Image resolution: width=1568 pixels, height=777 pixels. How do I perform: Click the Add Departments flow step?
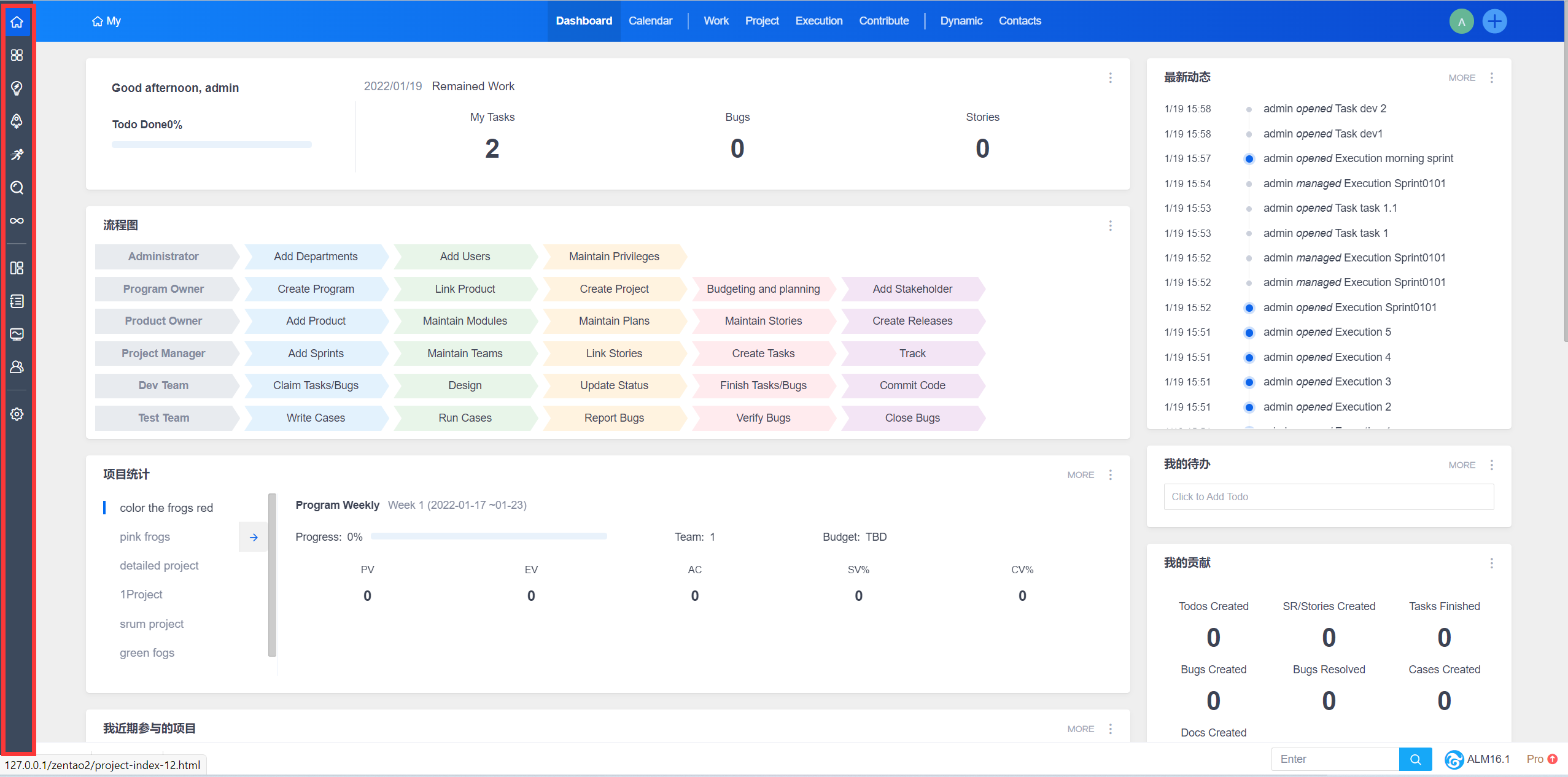point(316,257)
